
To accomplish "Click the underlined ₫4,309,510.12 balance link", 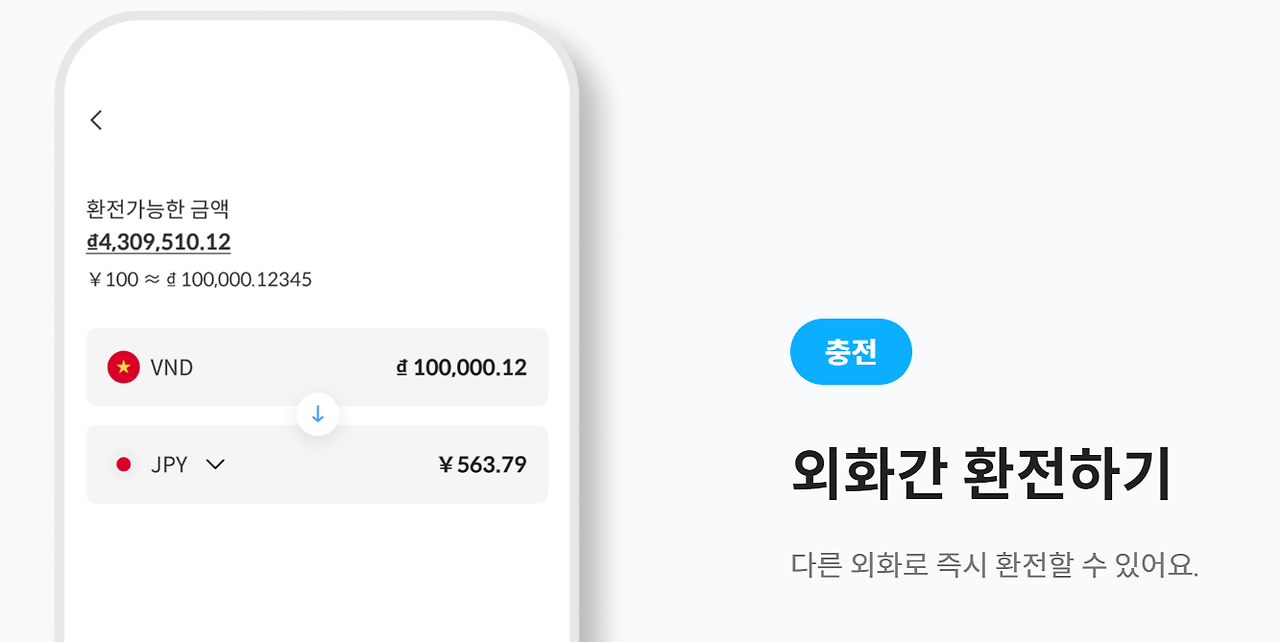I will tap(158, 241).
